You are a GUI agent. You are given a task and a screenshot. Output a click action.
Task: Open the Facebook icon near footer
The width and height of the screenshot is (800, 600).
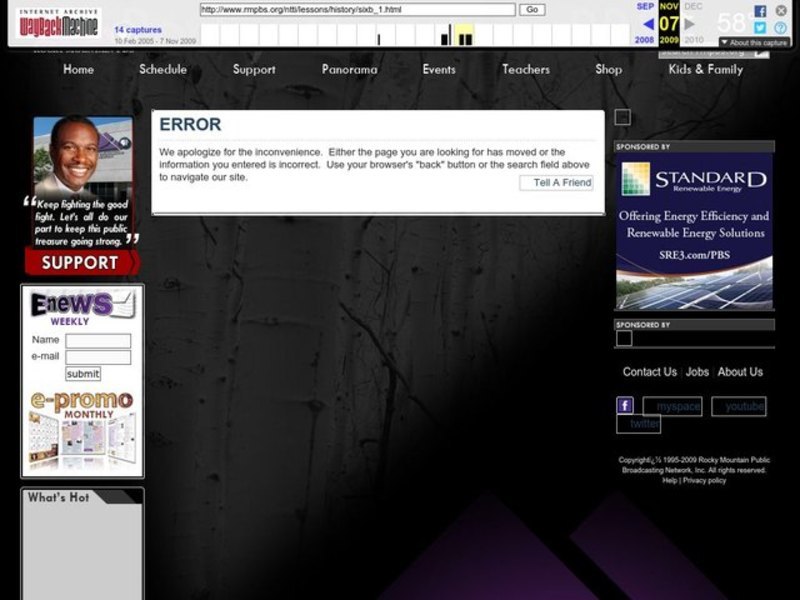click(625, 406)
